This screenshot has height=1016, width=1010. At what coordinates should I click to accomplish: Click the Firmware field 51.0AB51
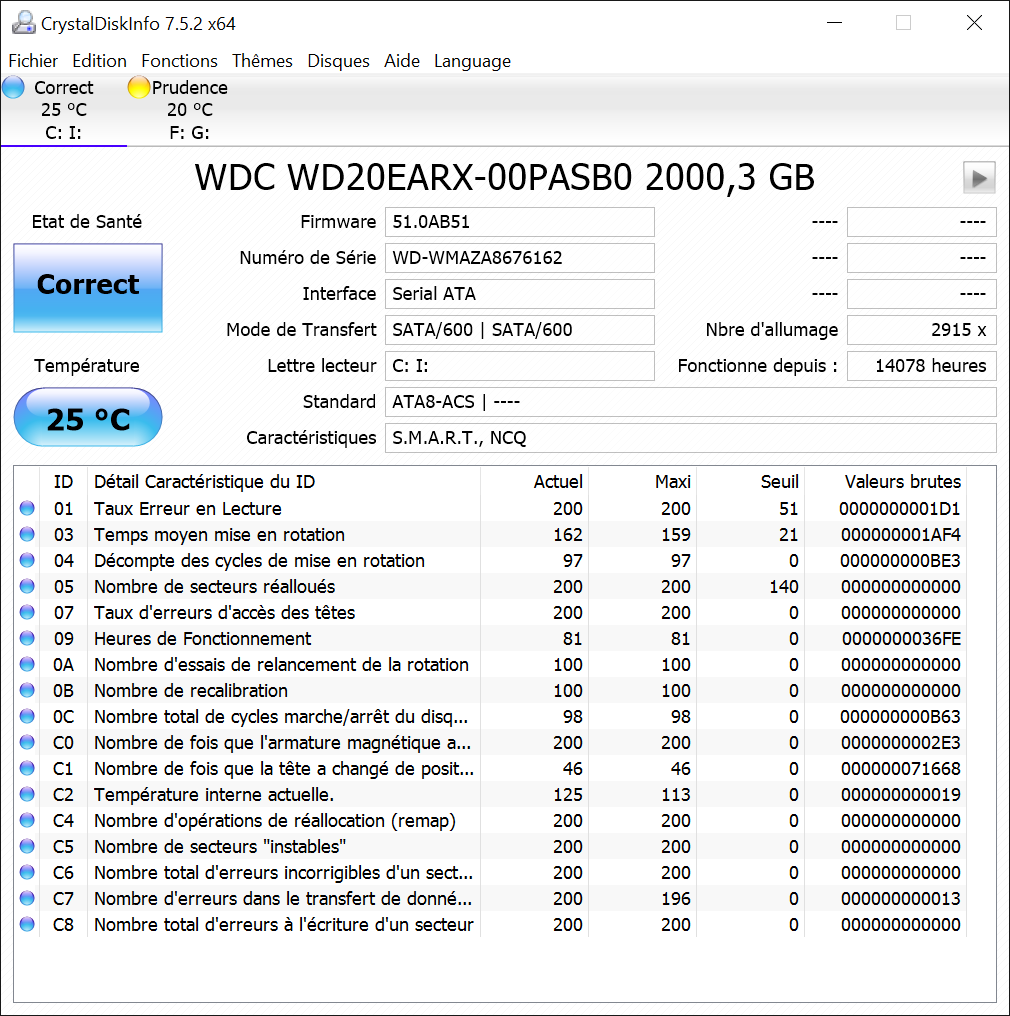click(x=520, y=222)
